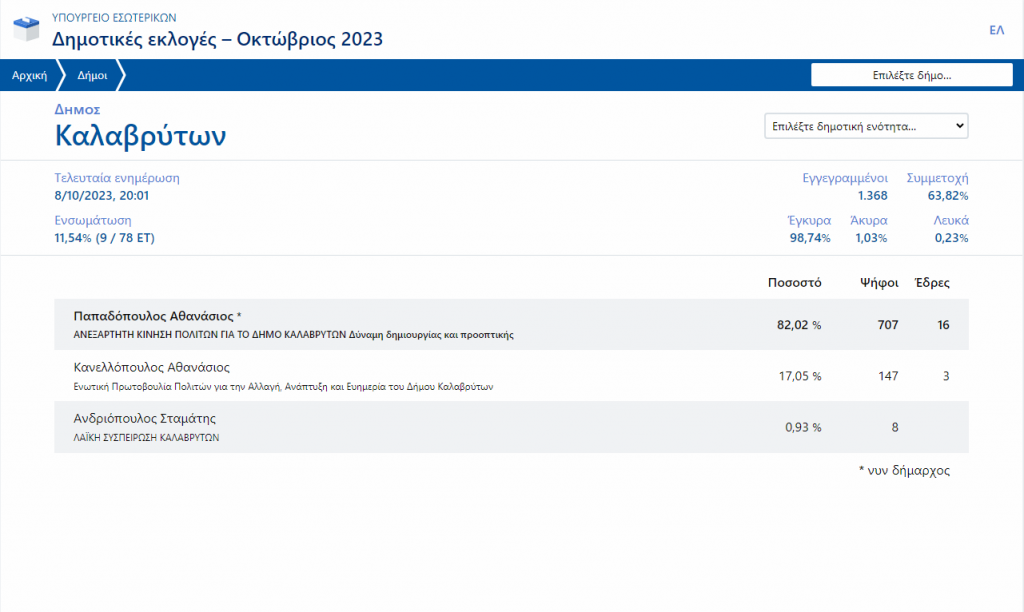Click the Έγκυρα value 98,74%
This screenshot has height=612, width=1024.
[x=810, y=238]
